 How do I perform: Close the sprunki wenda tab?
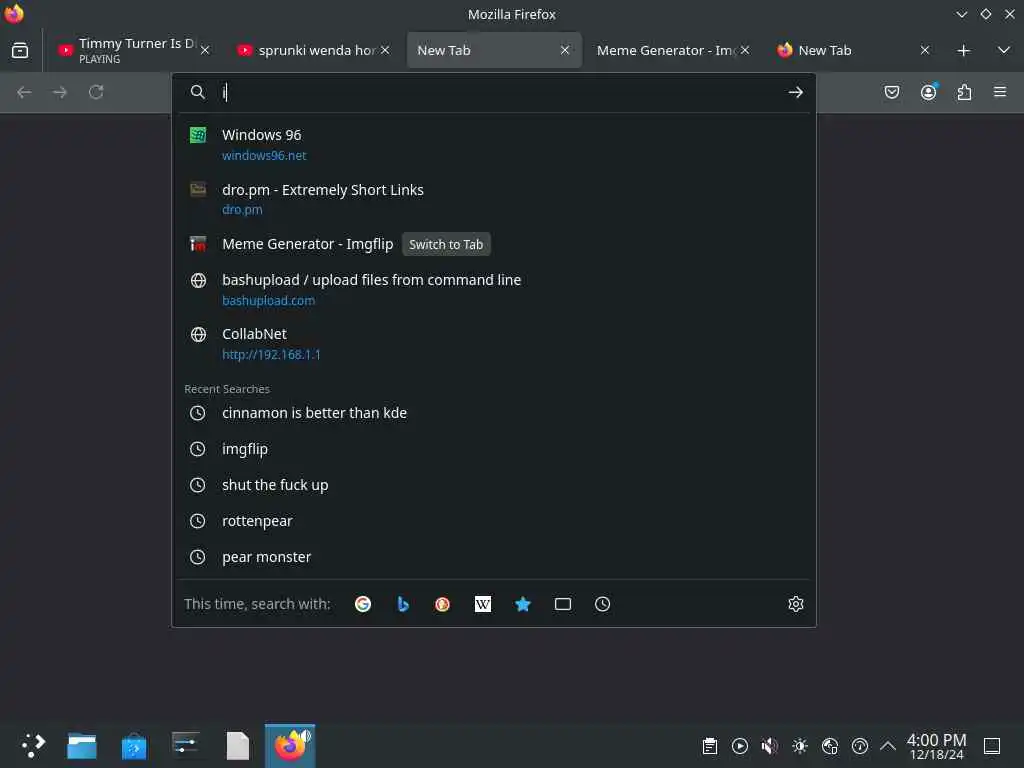(x=385, y=50)
